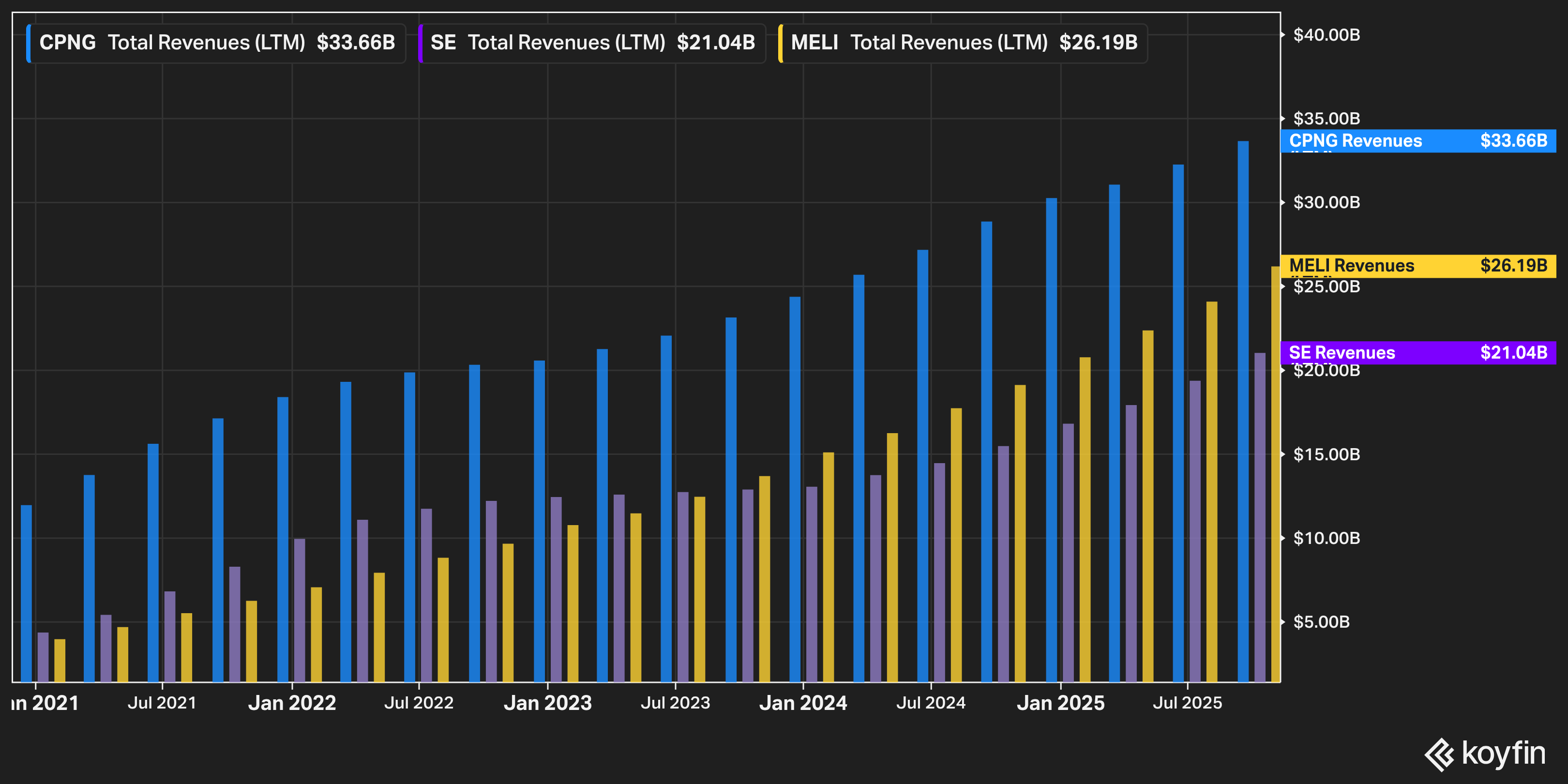
Task: Click the last purple SE bar
Action: pyautogui.click(x=1259, y=517)
